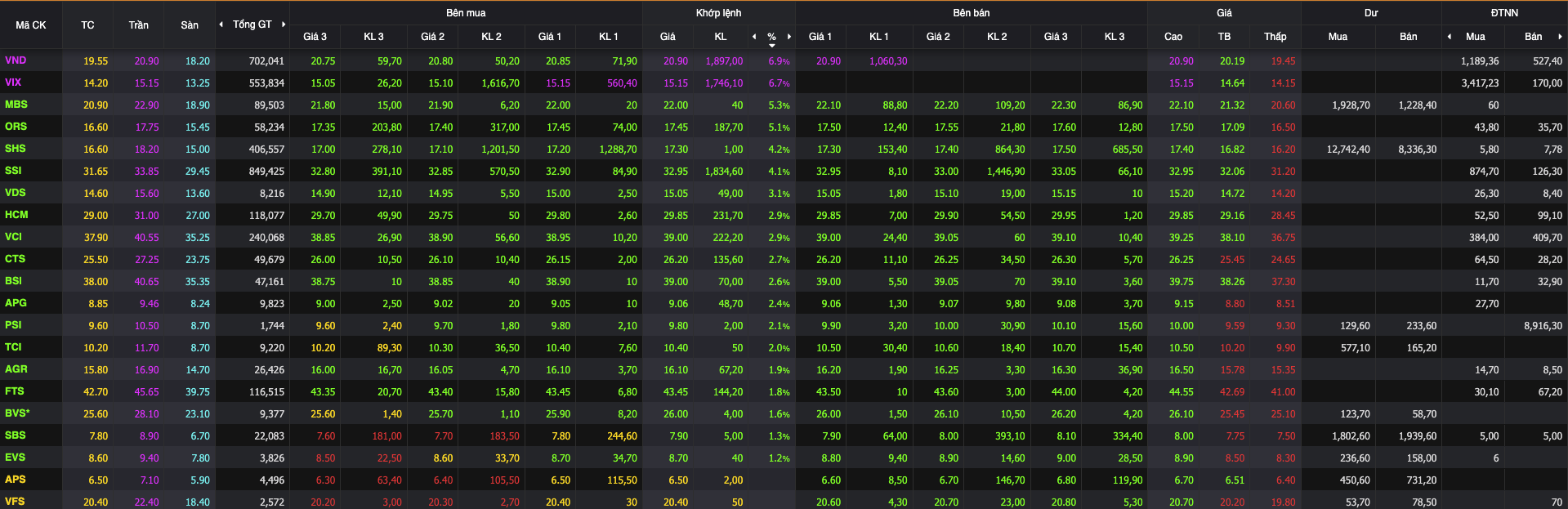Click SBS bid volume 244,60
This screenshot has height=509, width=1568.
622,436
